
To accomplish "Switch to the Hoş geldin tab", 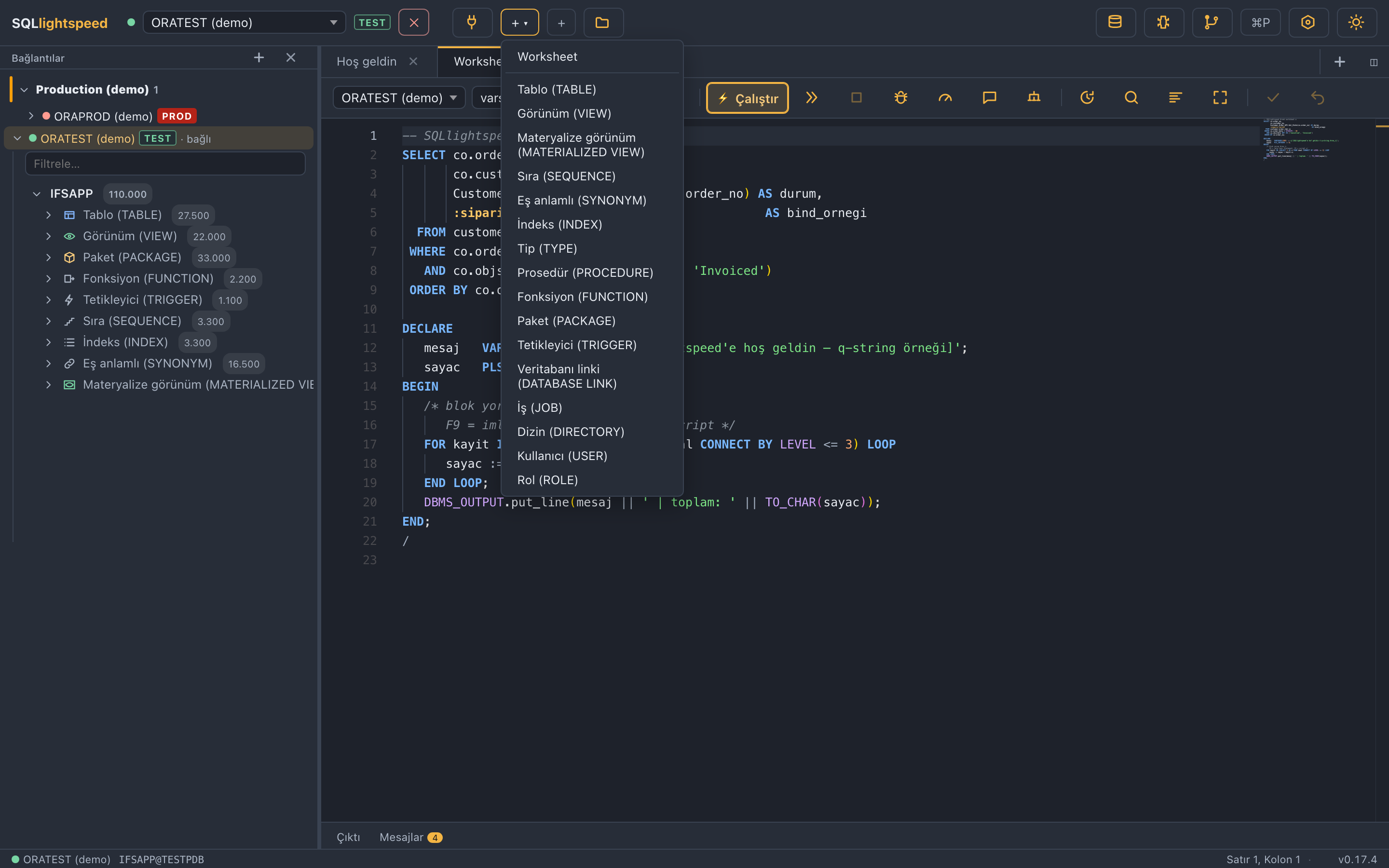I will pos(366,61).
